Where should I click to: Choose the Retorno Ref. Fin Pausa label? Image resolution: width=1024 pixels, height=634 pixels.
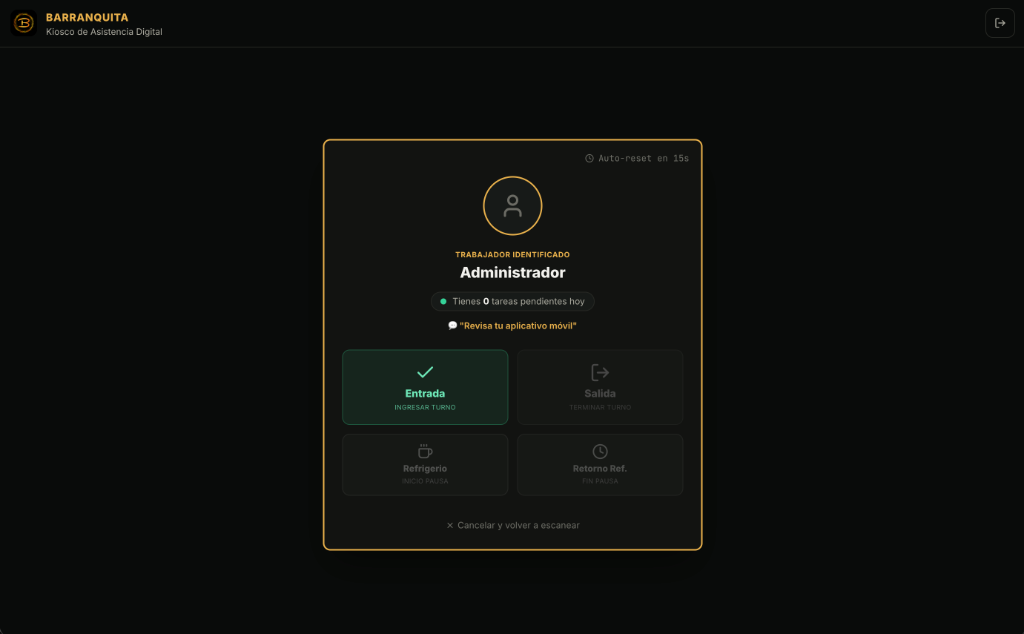tap(600, 474)
